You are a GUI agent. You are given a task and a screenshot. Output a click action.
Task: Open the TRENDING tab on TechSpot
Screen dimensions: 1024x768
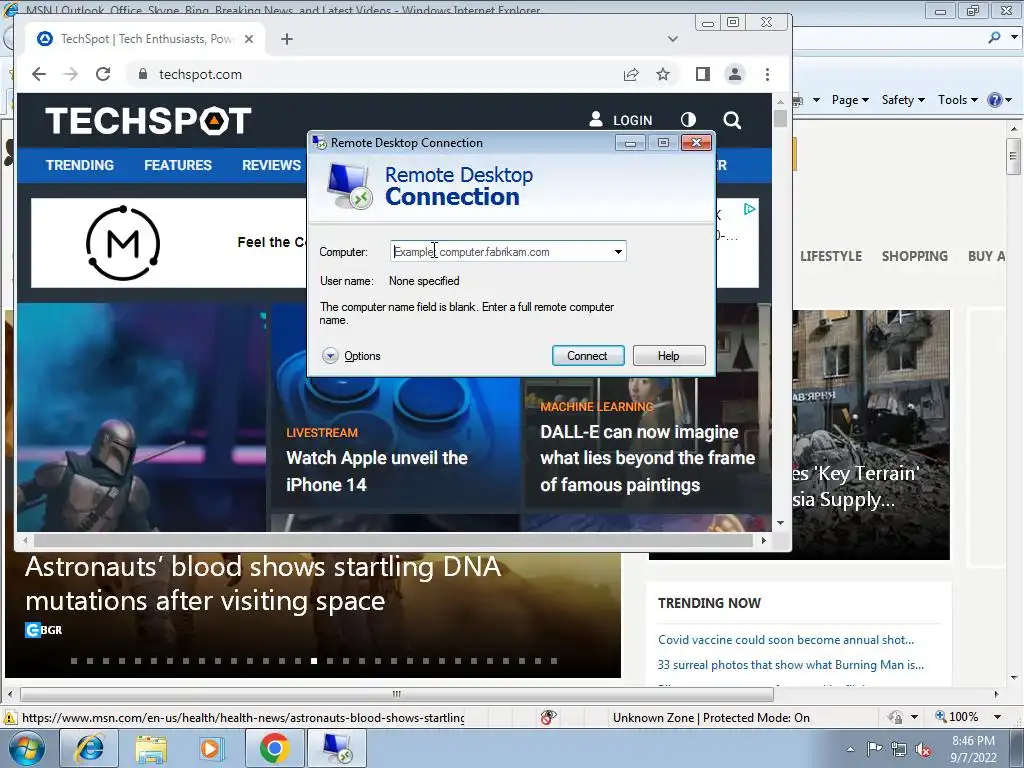tap(80, 165)
